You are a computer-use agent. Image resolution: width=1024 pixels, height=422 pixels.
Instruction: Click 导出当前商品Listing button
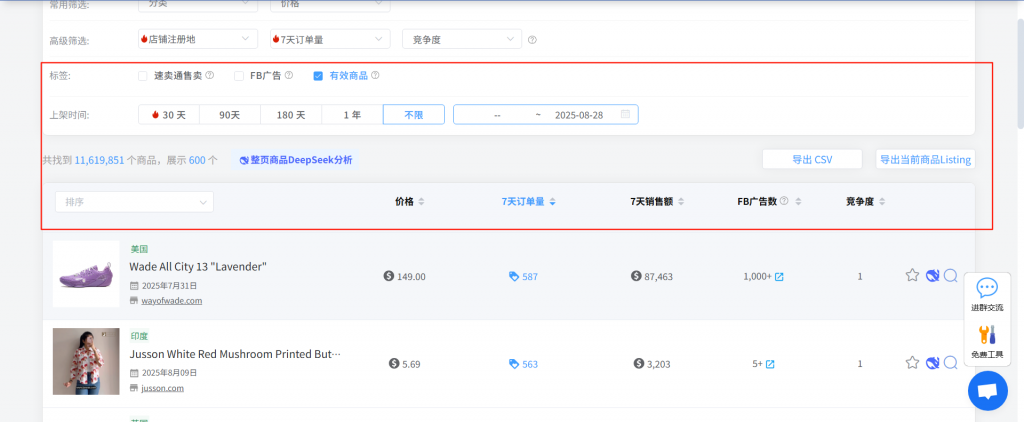tap(925, 159)
